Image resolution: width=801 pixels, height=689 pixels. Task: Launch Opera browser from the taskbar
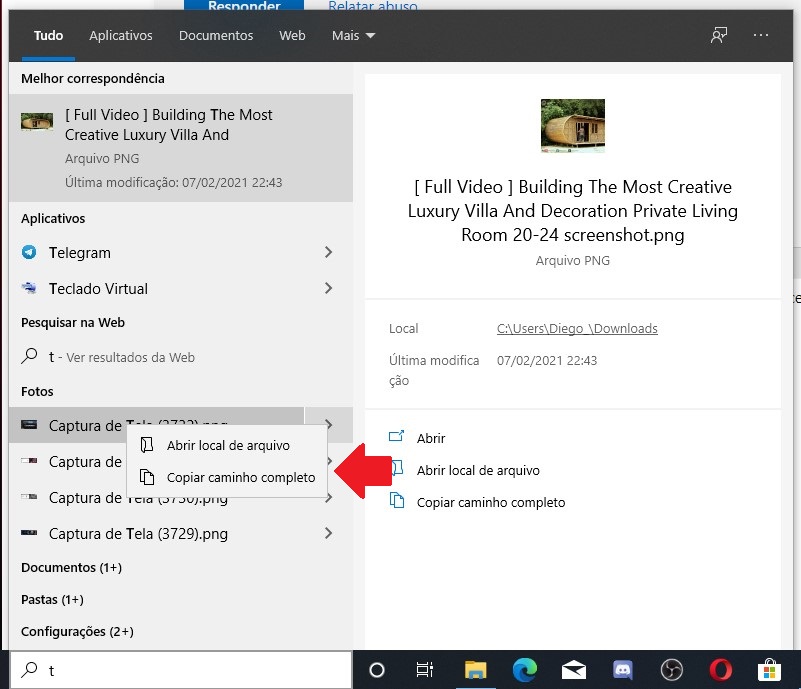tap(721, 670)
